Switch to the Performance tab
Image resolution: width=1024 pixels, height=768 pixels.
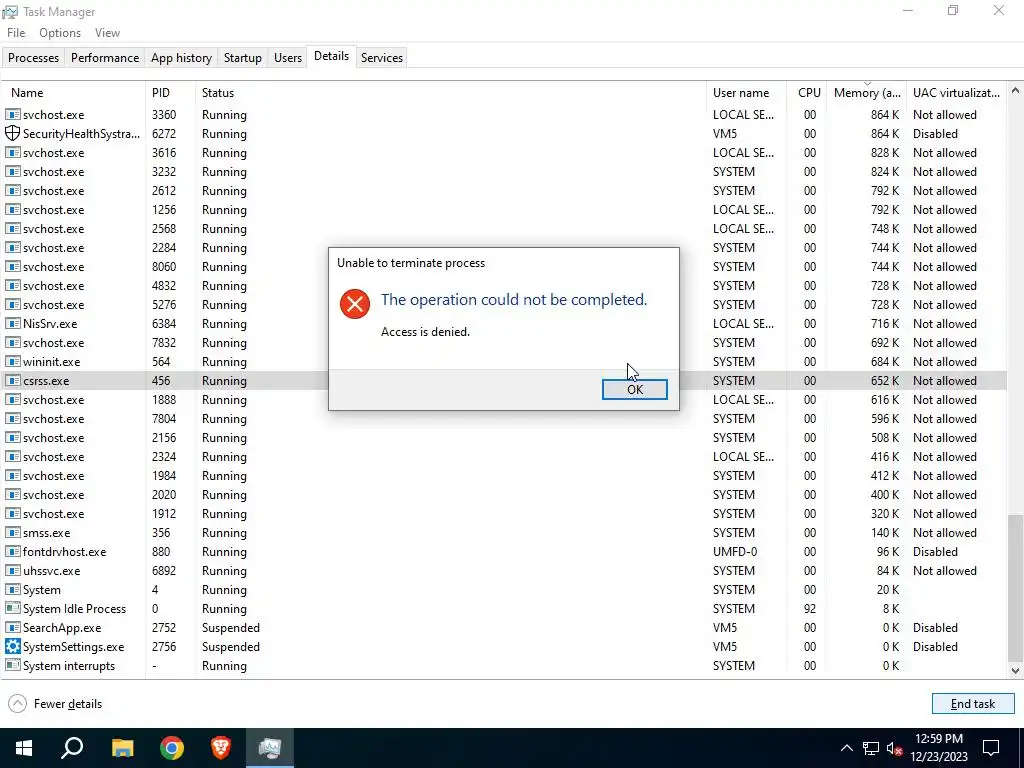(104, 57)
